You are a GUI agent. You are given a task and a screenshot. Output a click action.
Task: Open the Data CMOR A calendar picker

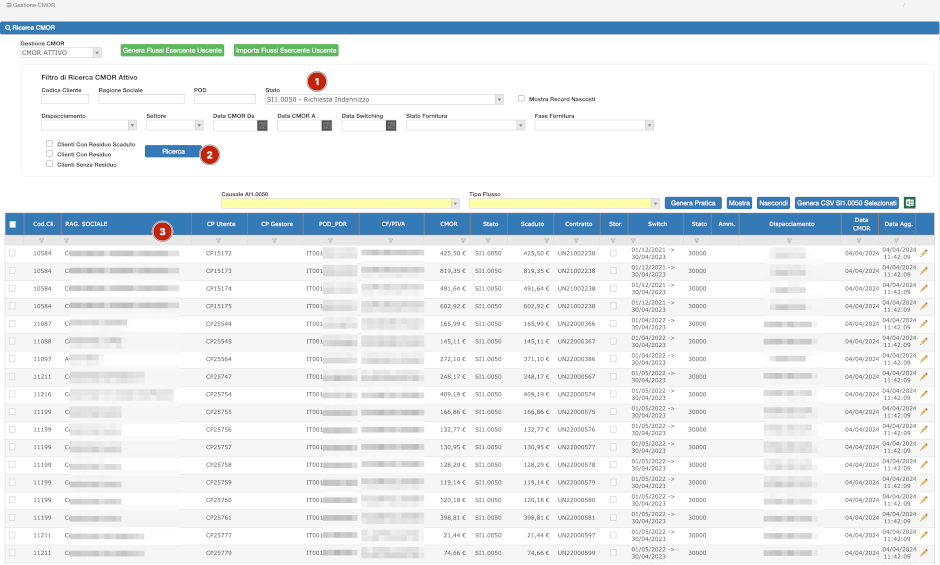(x=327, y=125)
